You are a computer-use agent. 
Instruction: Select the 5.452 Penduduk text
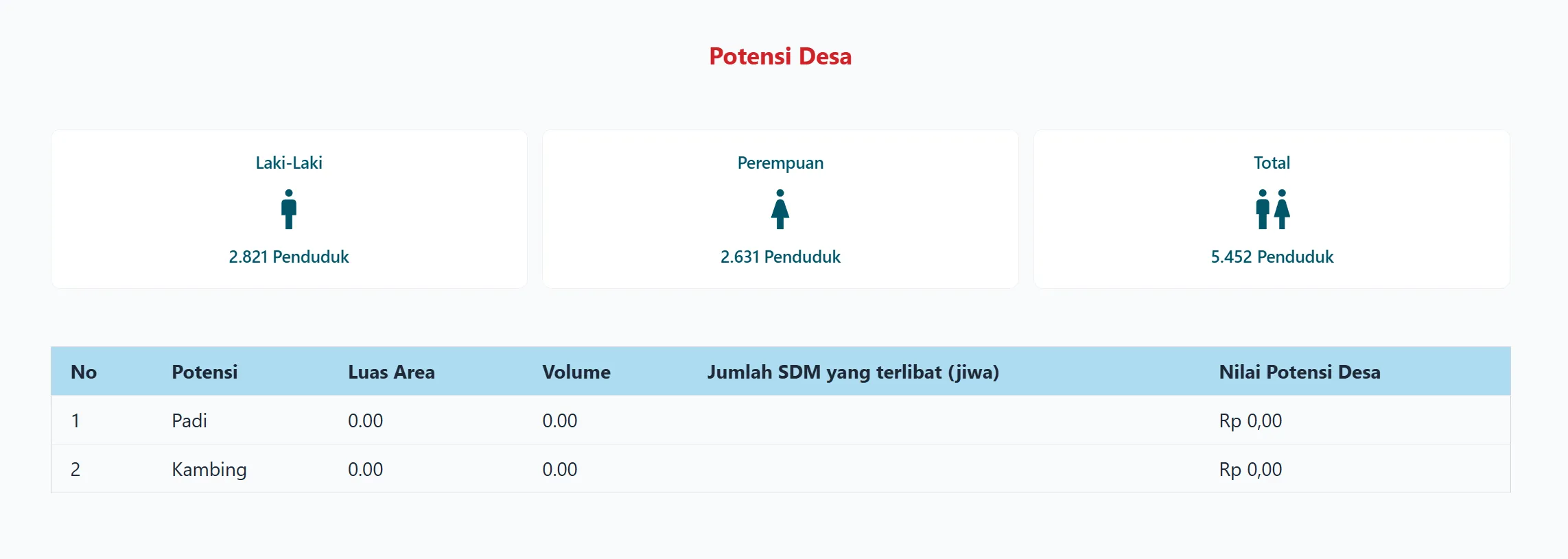coord(1272,257)
